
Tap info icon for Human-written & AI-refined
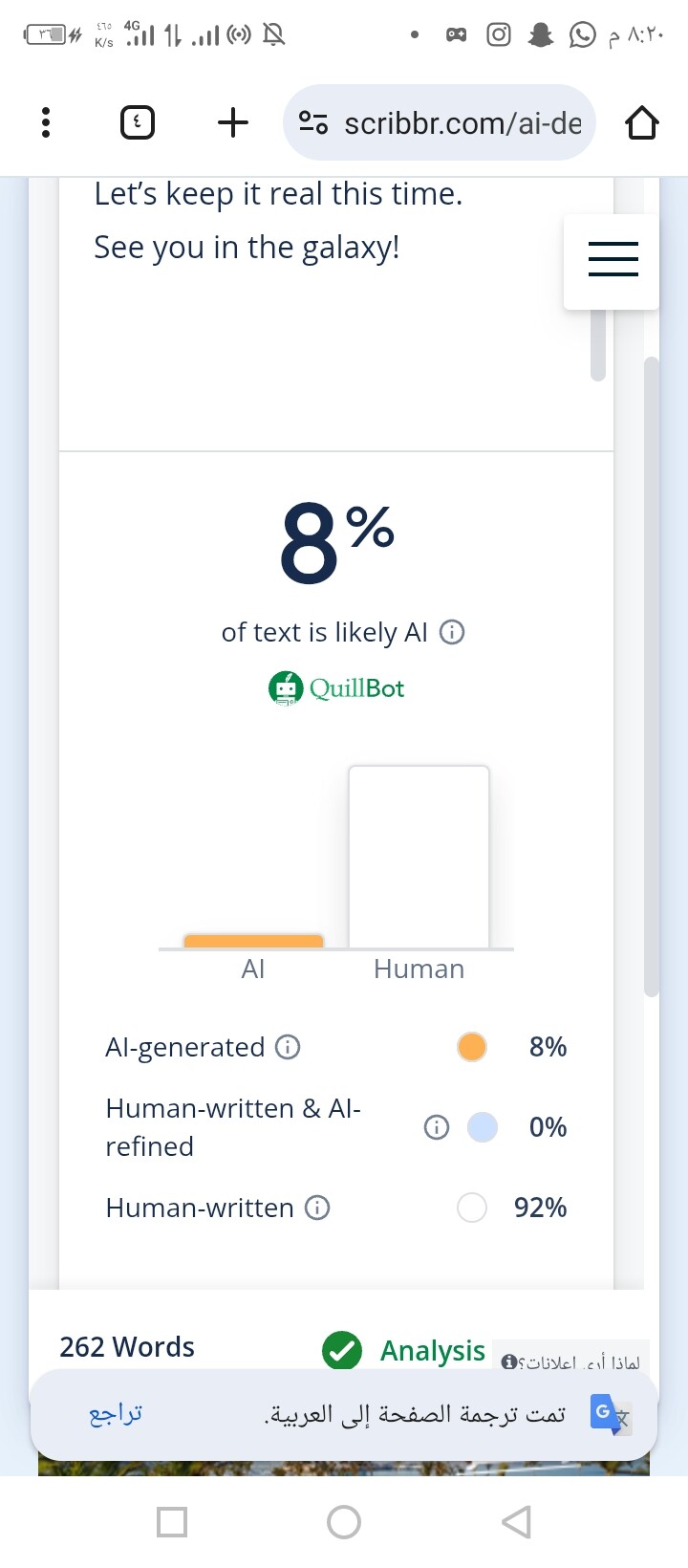[436, 1127]
